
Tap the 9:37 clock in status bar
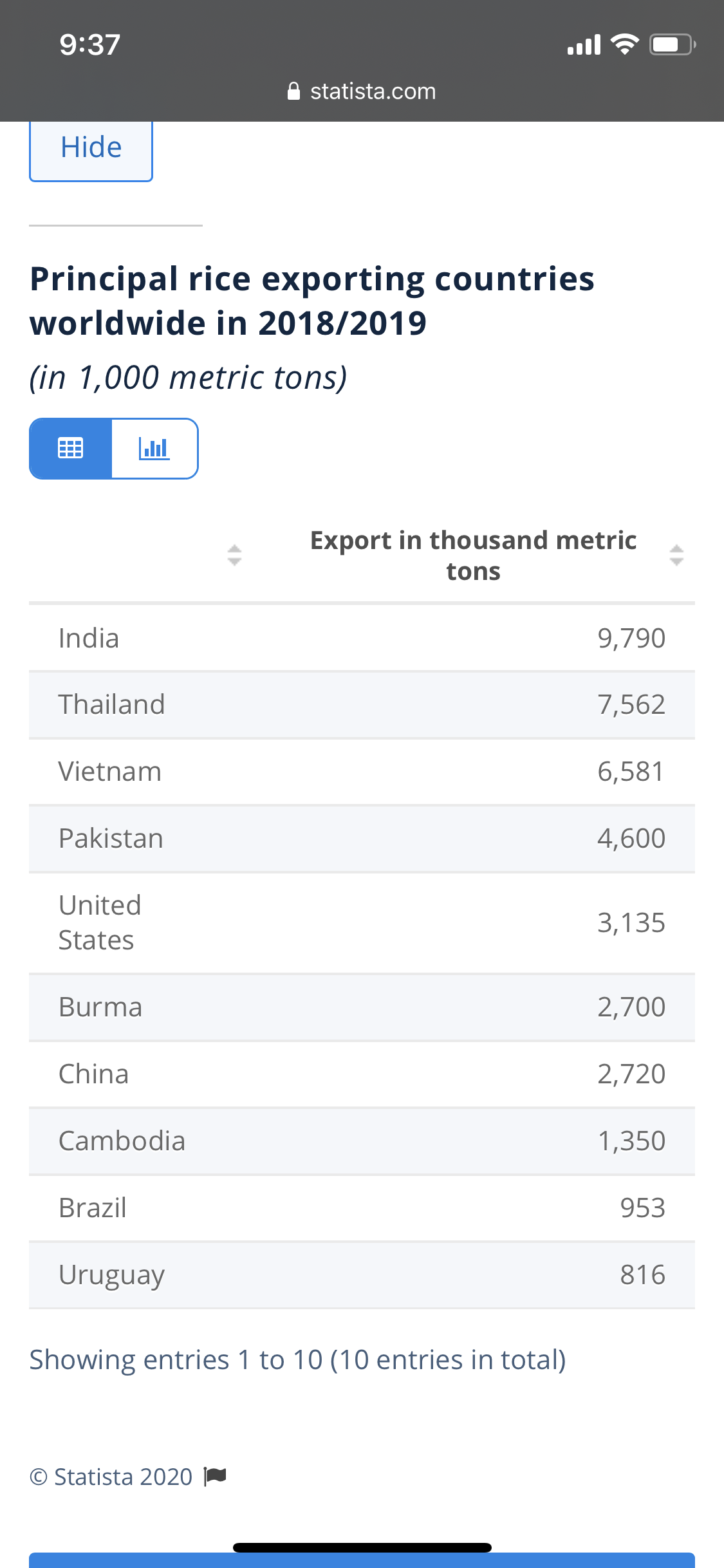[x=90, y=44]
